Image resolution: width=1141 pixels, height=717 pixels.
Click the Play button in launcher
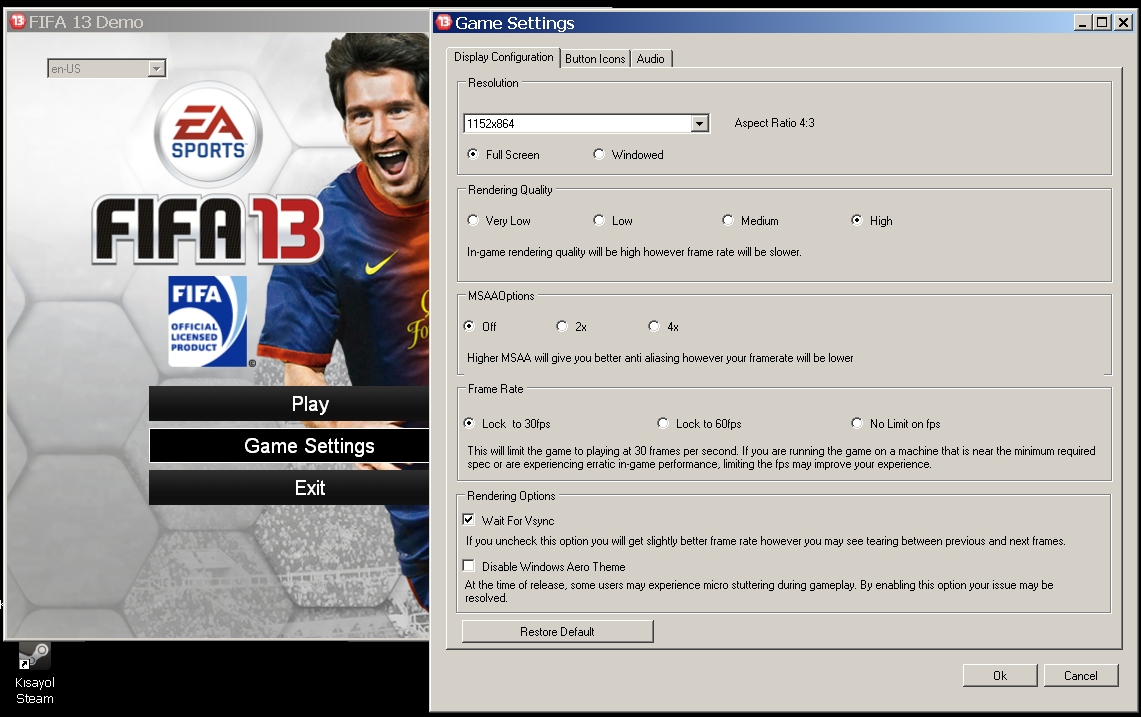(290, 404)
